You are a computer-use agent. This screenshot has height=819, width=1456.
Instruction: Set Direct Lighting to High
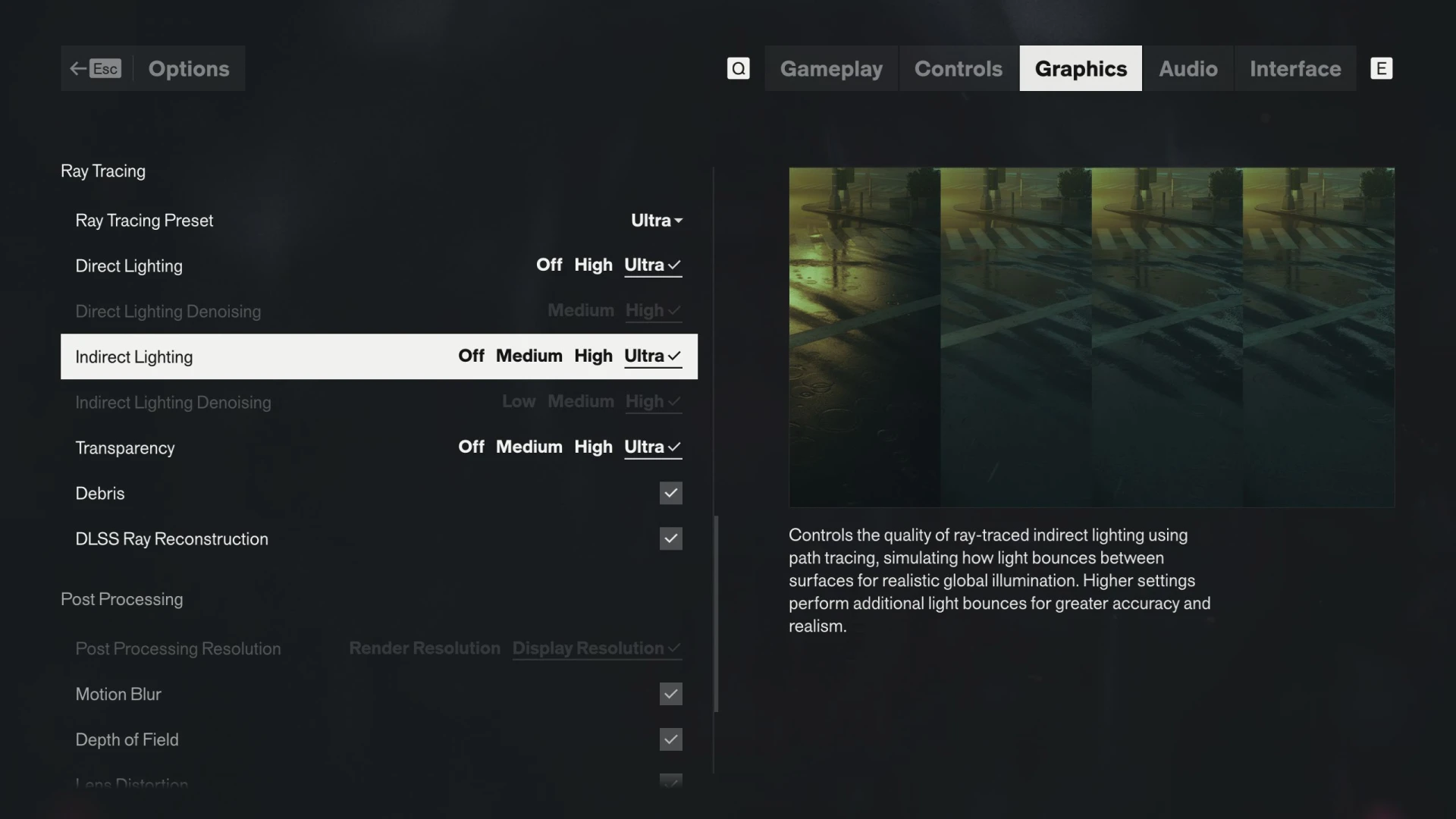pos(593,265)
